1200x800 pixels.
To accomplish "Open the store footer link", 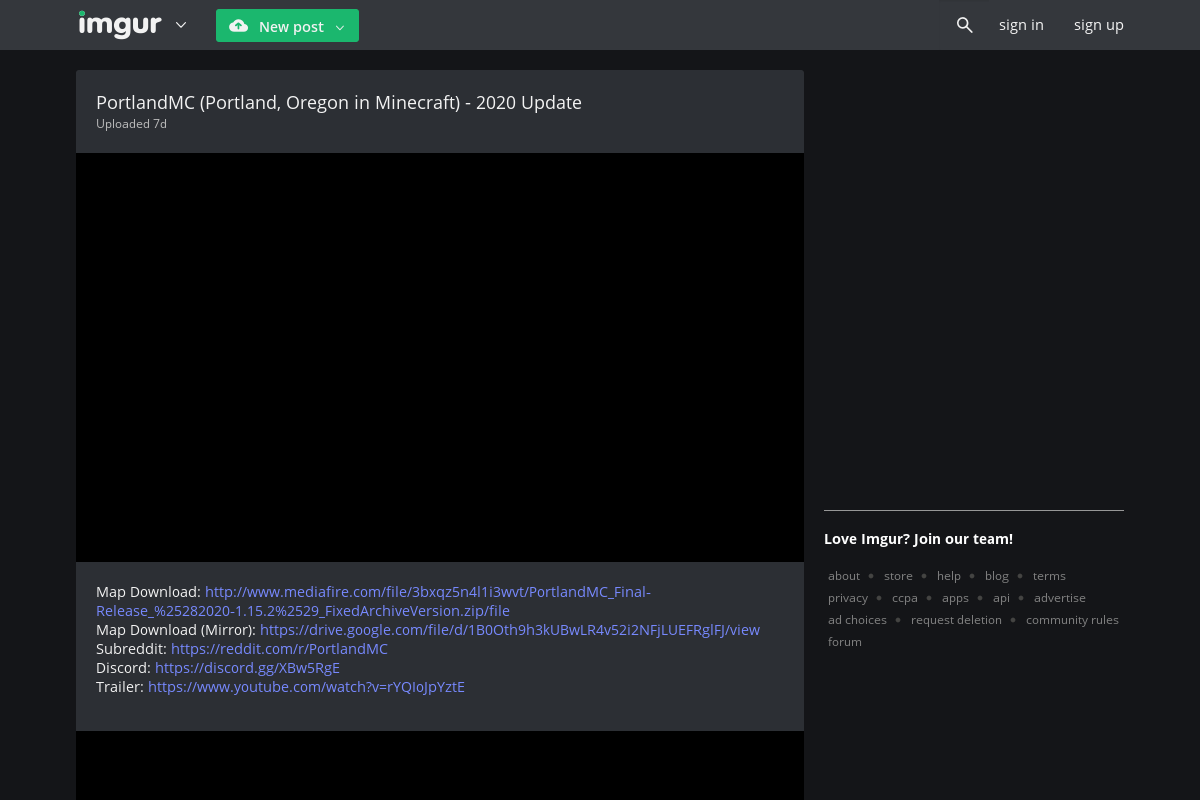I will [898, 576].
